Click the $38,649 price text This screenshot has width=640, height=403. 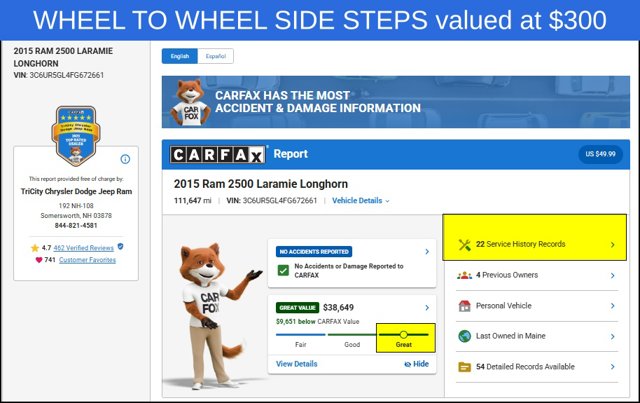pos(338,307)
